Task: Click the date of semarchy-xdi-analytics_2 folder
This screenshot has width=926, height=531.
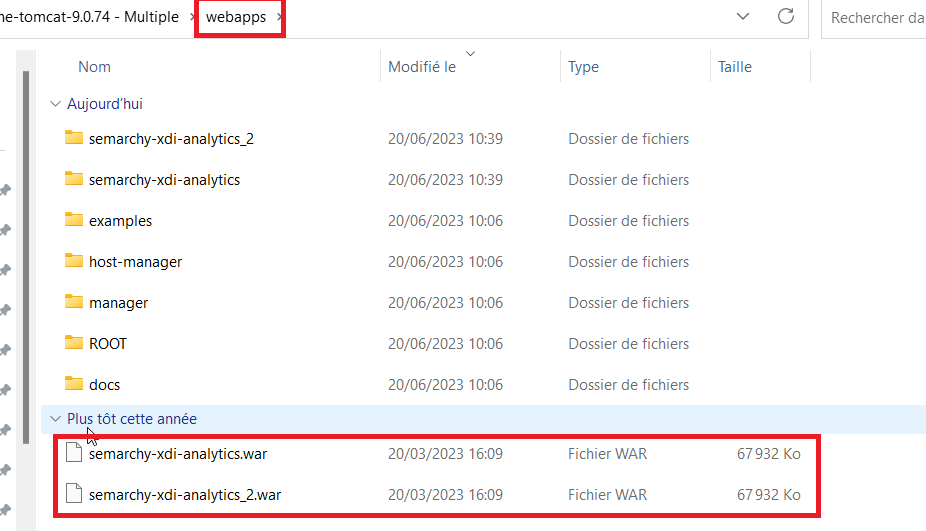Action: [445, 139]
